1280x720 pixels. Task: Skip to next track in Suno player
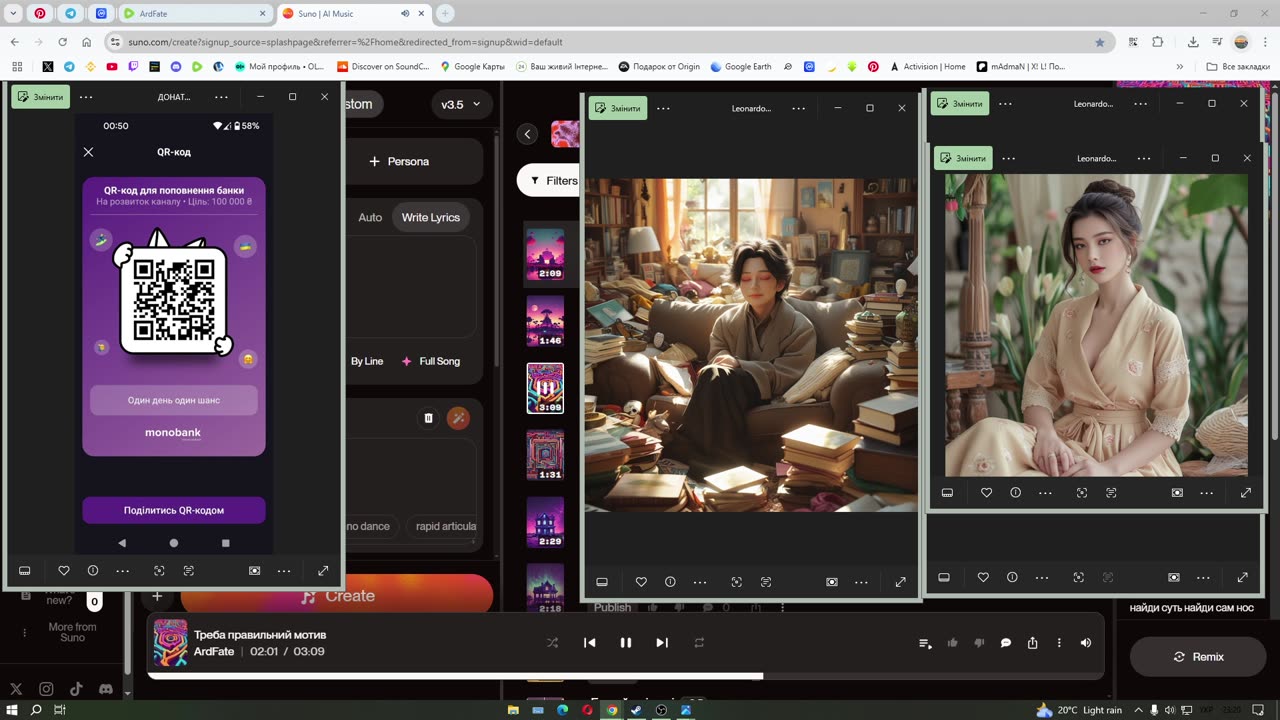click(662, 643)
